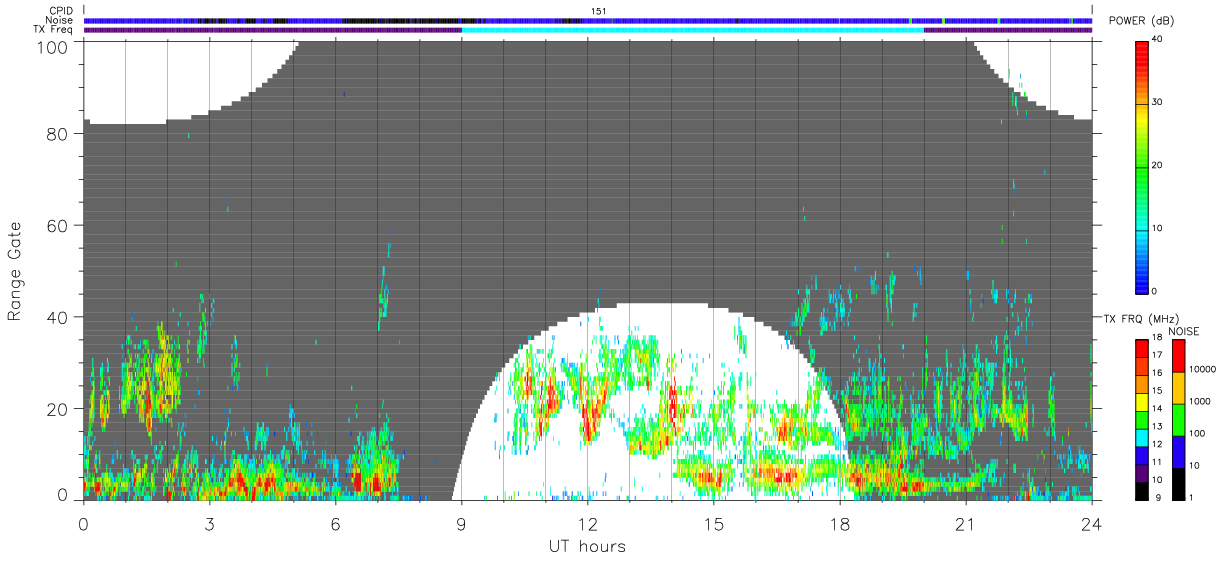Click the 9 tick on the UT hours axis
Screen dimensions: 1228x567
point(461,523)
